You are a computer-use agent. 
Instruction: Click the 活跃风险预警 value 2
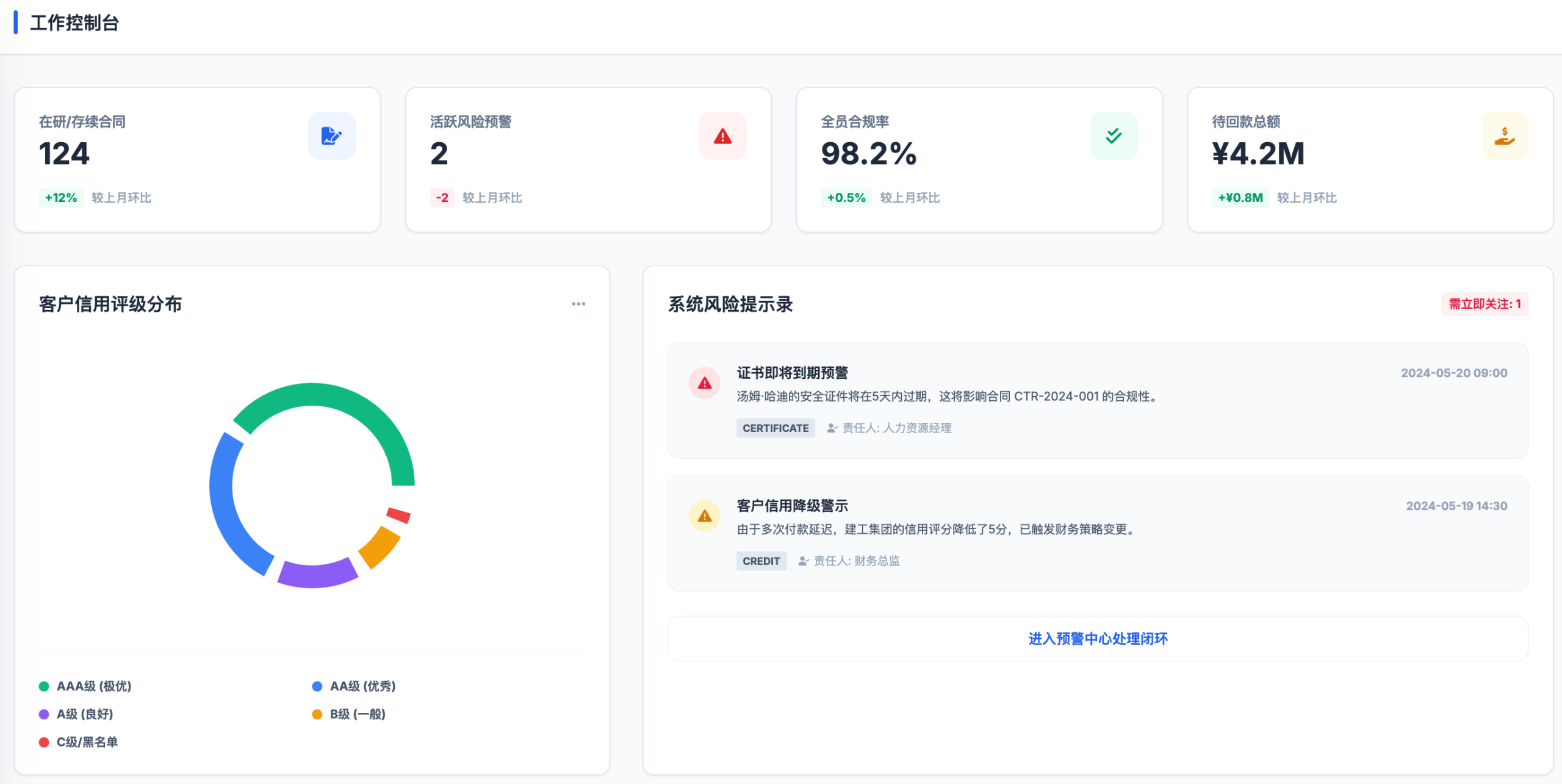(x=439, y=153)
